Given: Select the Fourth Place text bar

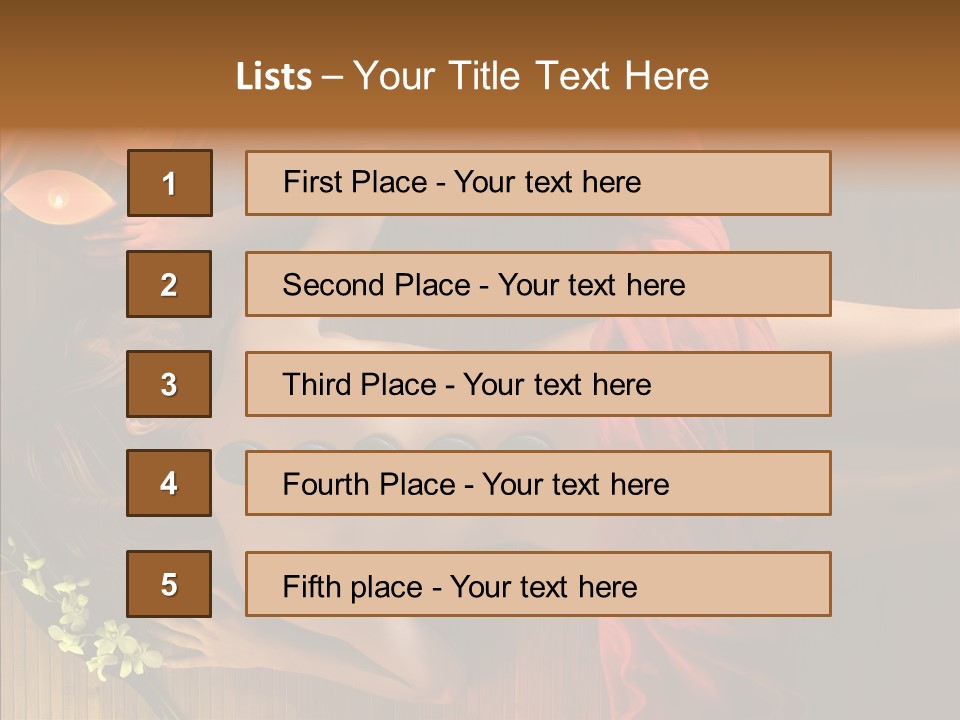Looking at the screenshot, I should [x=538, y=483].
